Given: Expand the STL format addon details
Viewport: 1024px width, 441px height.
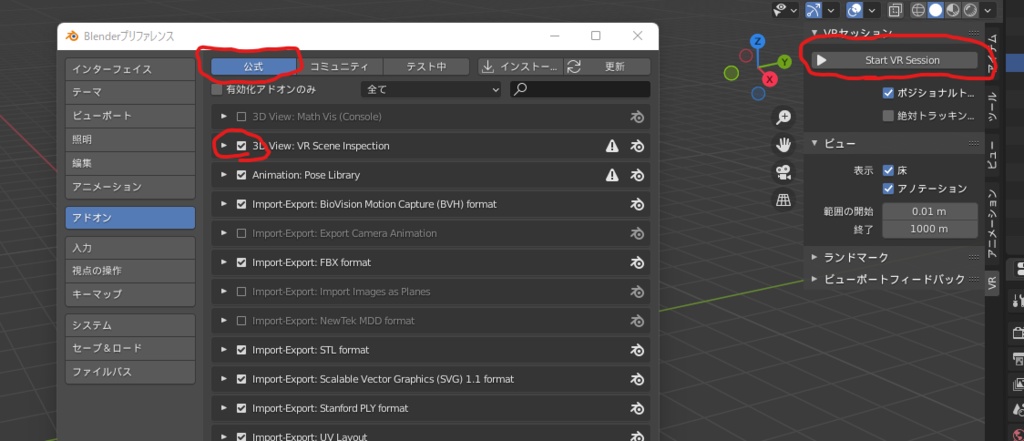Looking at the screenshot, I should point(224,350).
